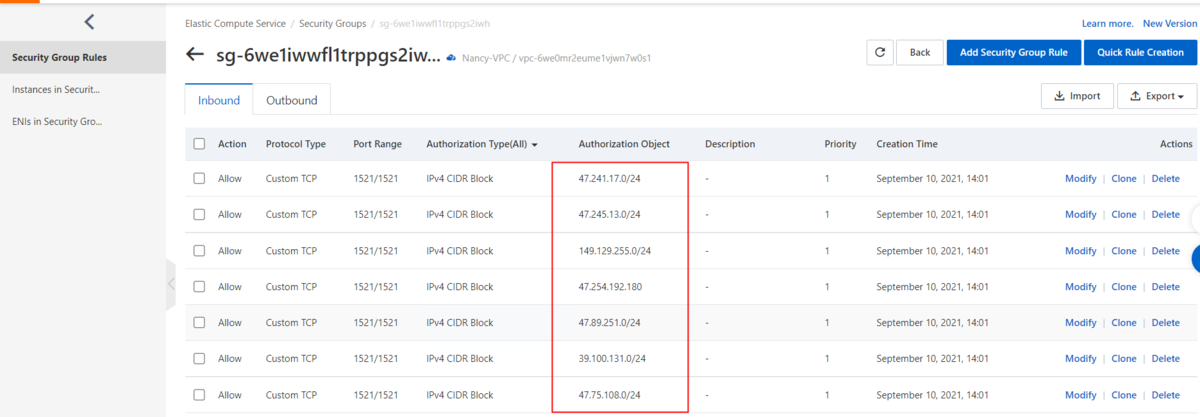Switch to the Inbound tab
The image size is (1200, 417).
point(219,100)
